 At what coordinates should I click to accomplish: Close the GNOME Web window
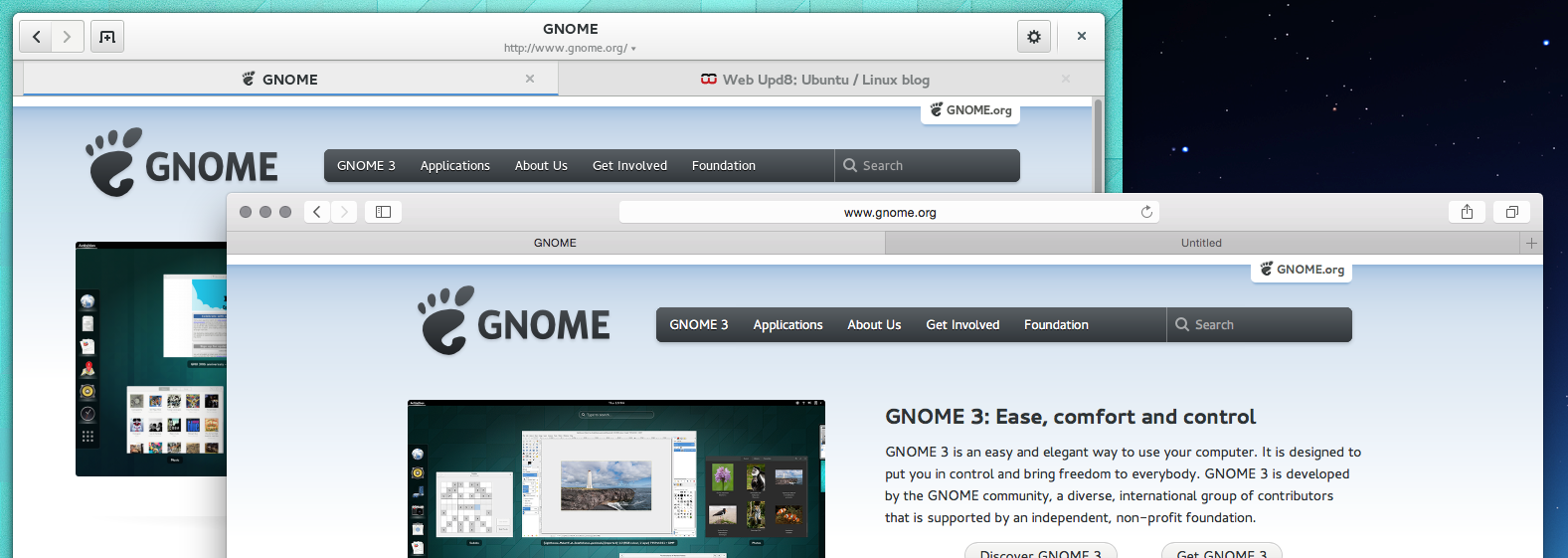[x=1082, y=36]
